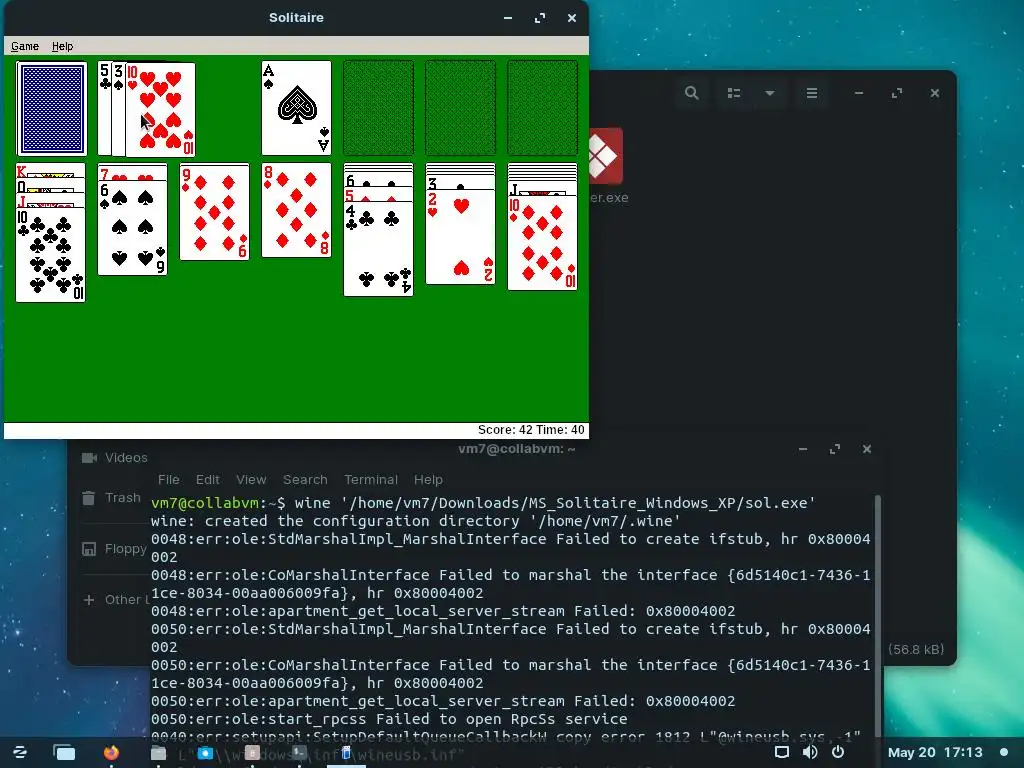Open the Game menu in Solitaire
Screen dimensions: 1024x768
click(25, 46)
